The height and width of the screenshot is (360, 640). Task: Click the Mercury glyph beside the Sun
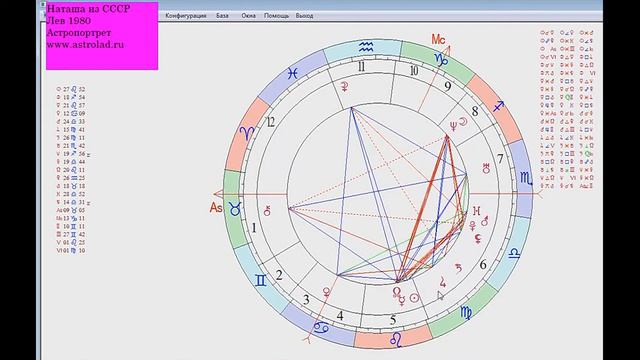[402, 301]
